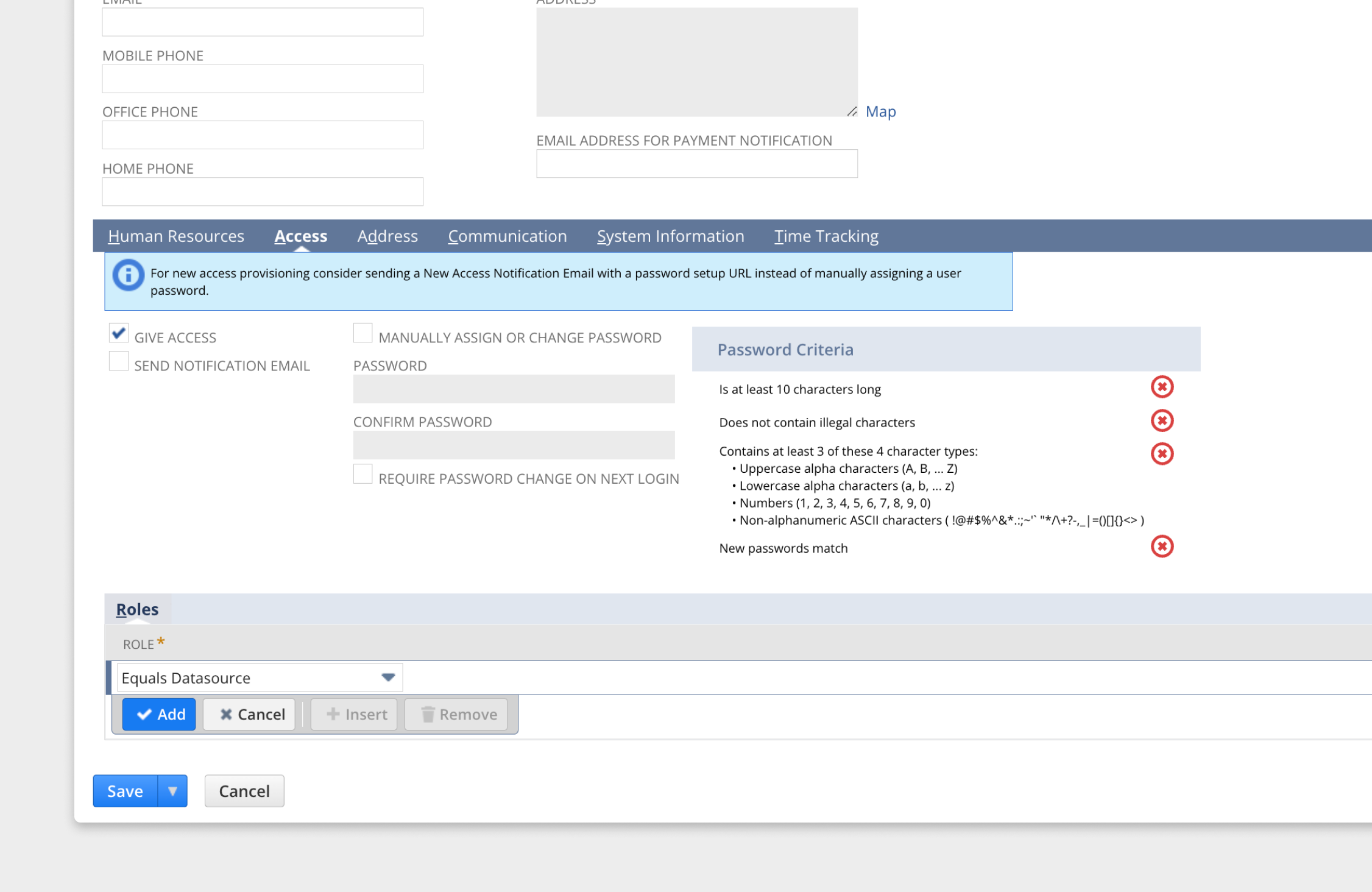The image size is (1372, 892).
Task: Click the red X beside 'illegal characters'
Action: [x=1161, y=420]
